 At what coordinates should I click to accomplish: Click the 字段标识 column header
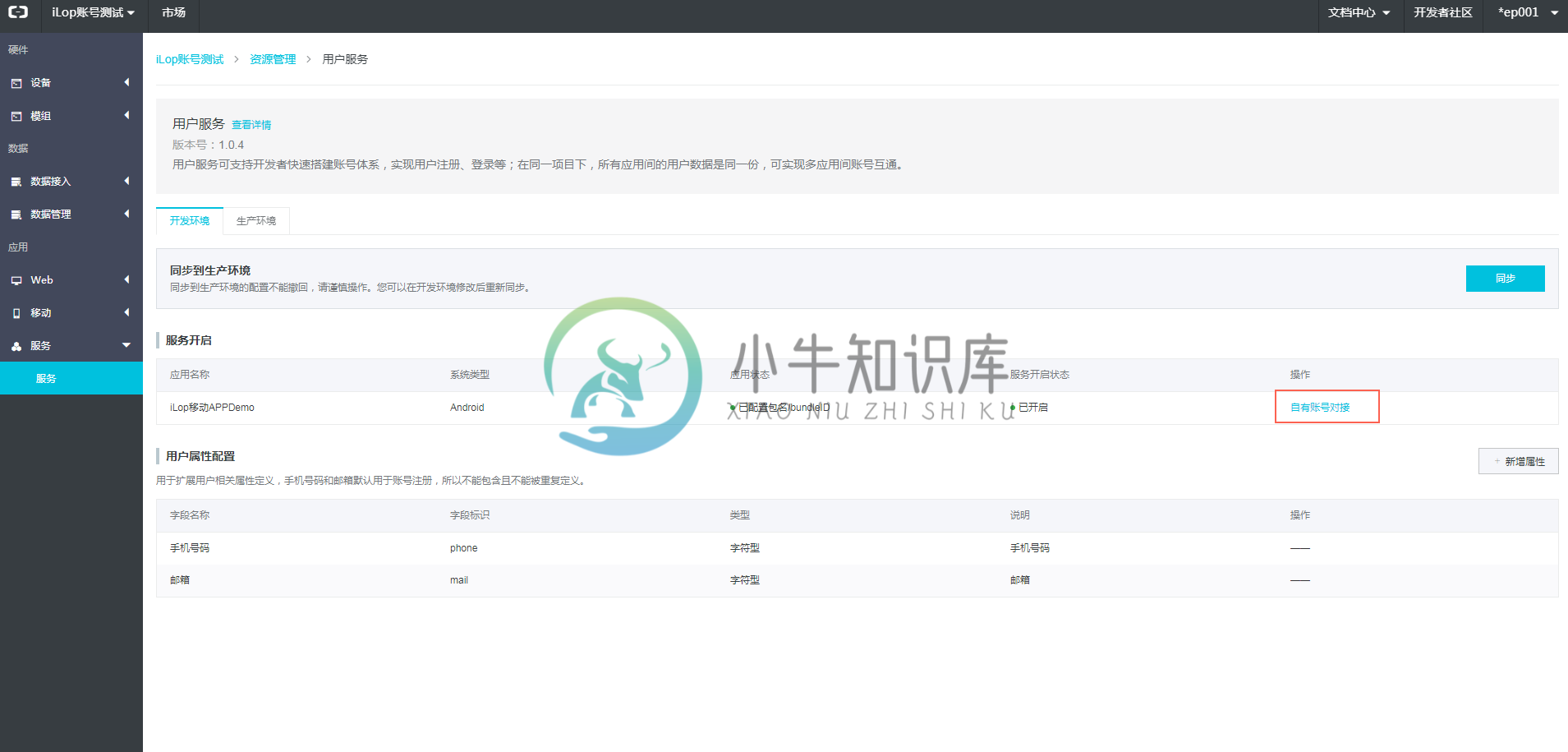(x=470, y=515)
